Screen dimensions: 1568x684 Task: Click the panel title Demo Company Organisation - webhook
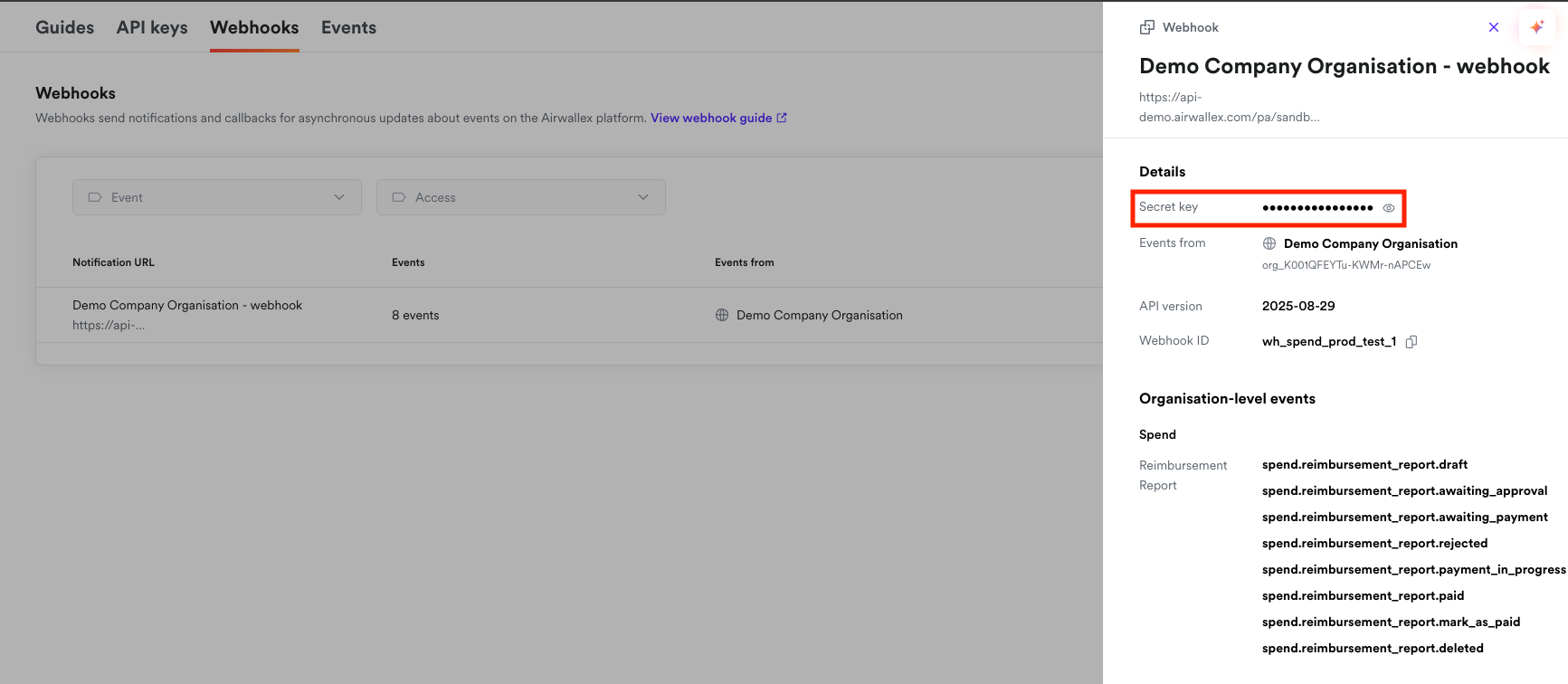point(1345,66)
